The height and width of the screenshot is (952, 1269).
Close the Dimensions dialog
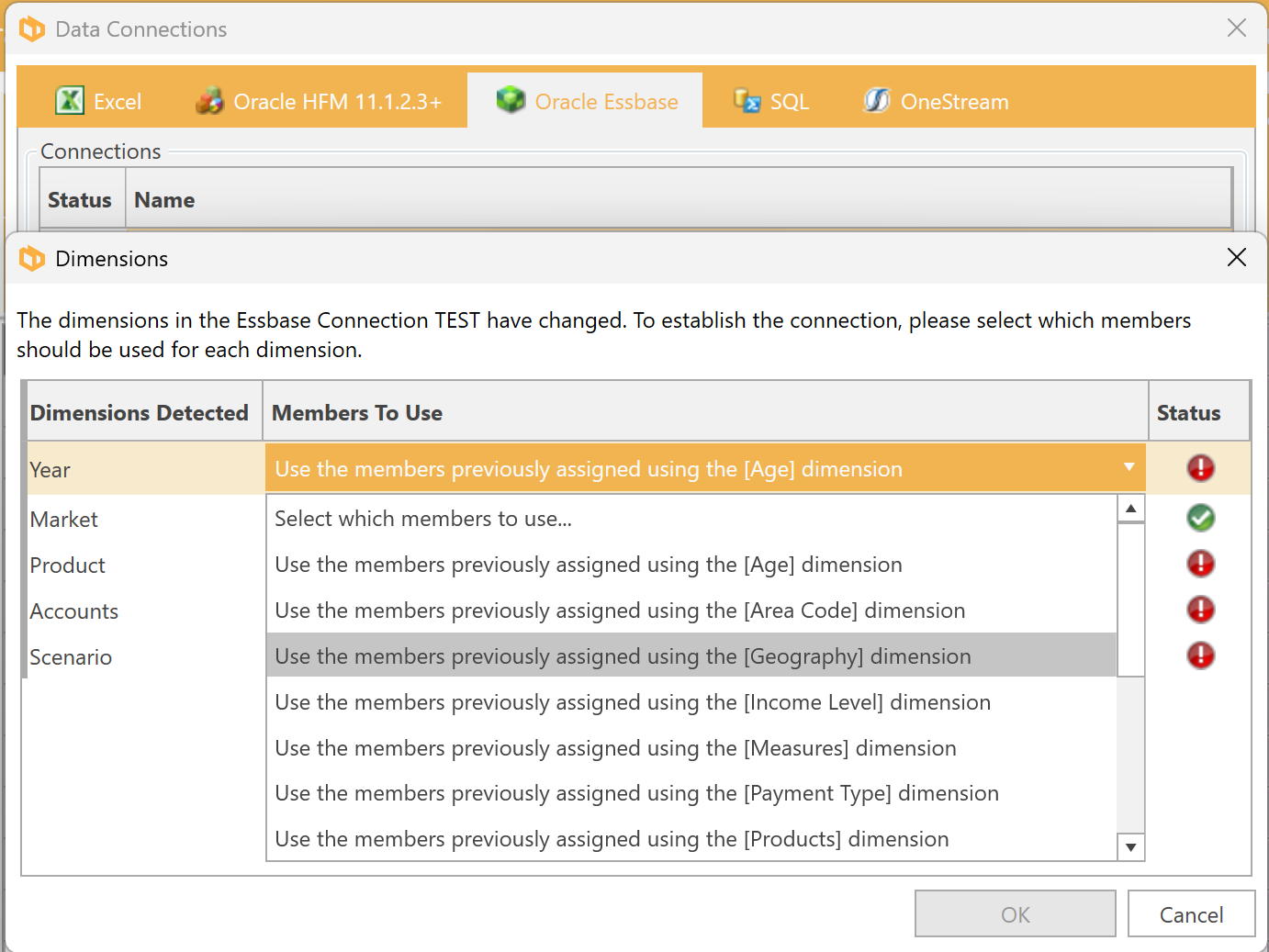tap(1237, 257)
